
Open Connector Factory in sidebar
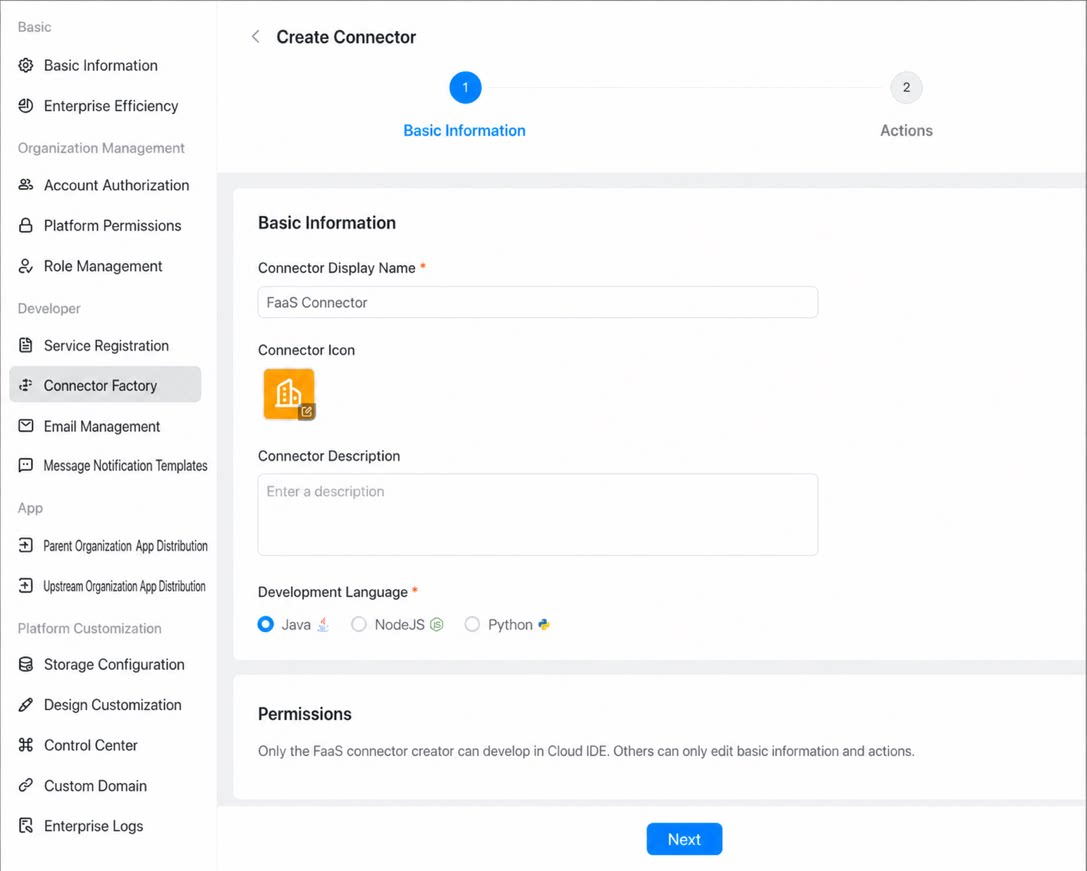click(105, 385)
